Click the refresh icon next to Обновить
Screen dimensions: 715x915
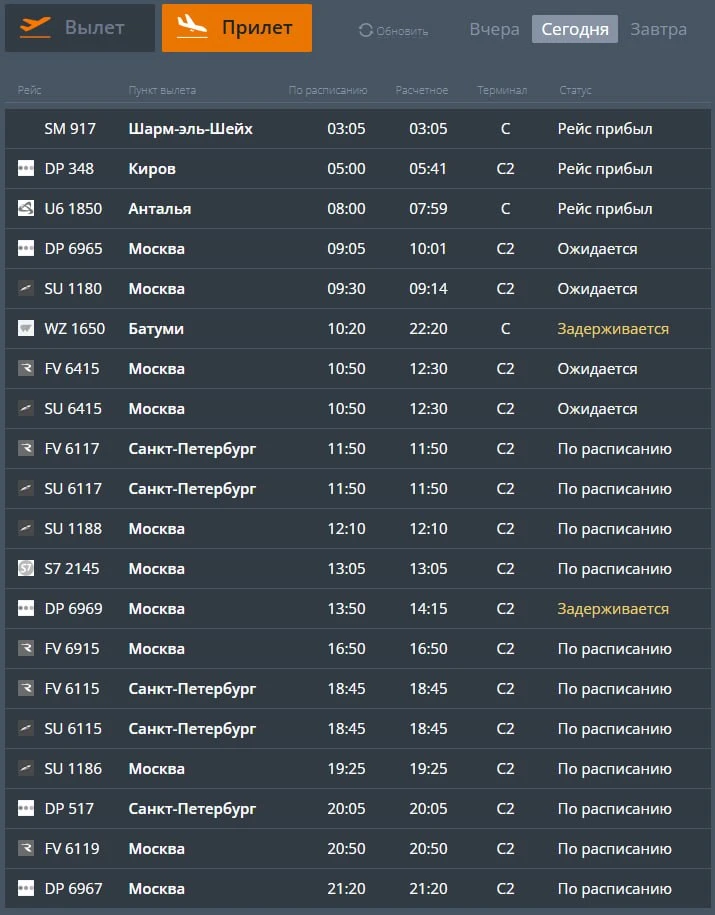pyautogui.click(x=365, y=30)
